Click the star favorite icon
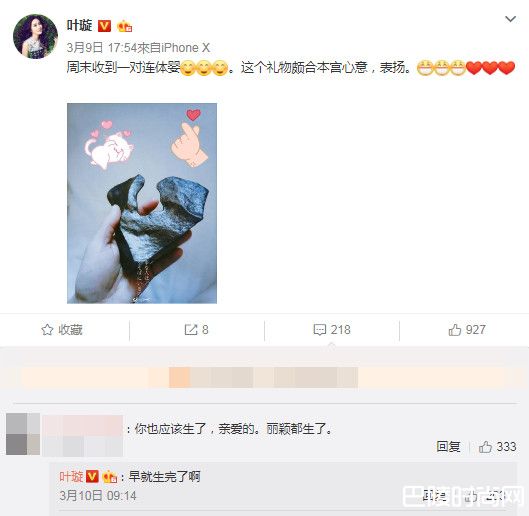The width and height of the screenshot is (529, 516). 47,330
